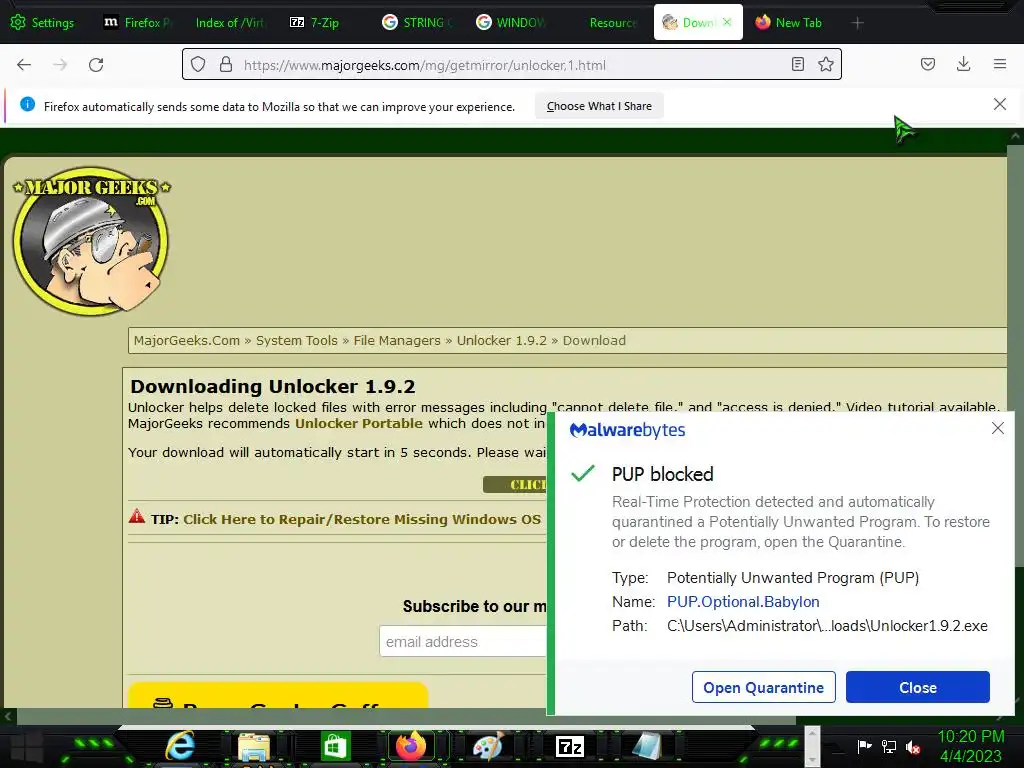Click the partially hidden CLICK download button
Viewport: 1024px width, 768px height.
(x=515, y=485)
